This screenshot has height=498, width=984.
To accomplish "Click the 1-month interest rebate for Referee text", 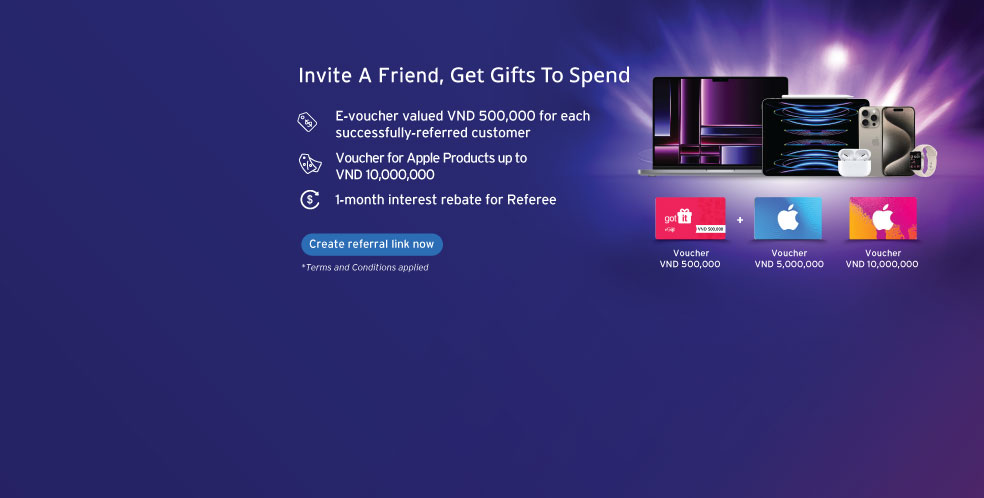I will tap(446, 199).
